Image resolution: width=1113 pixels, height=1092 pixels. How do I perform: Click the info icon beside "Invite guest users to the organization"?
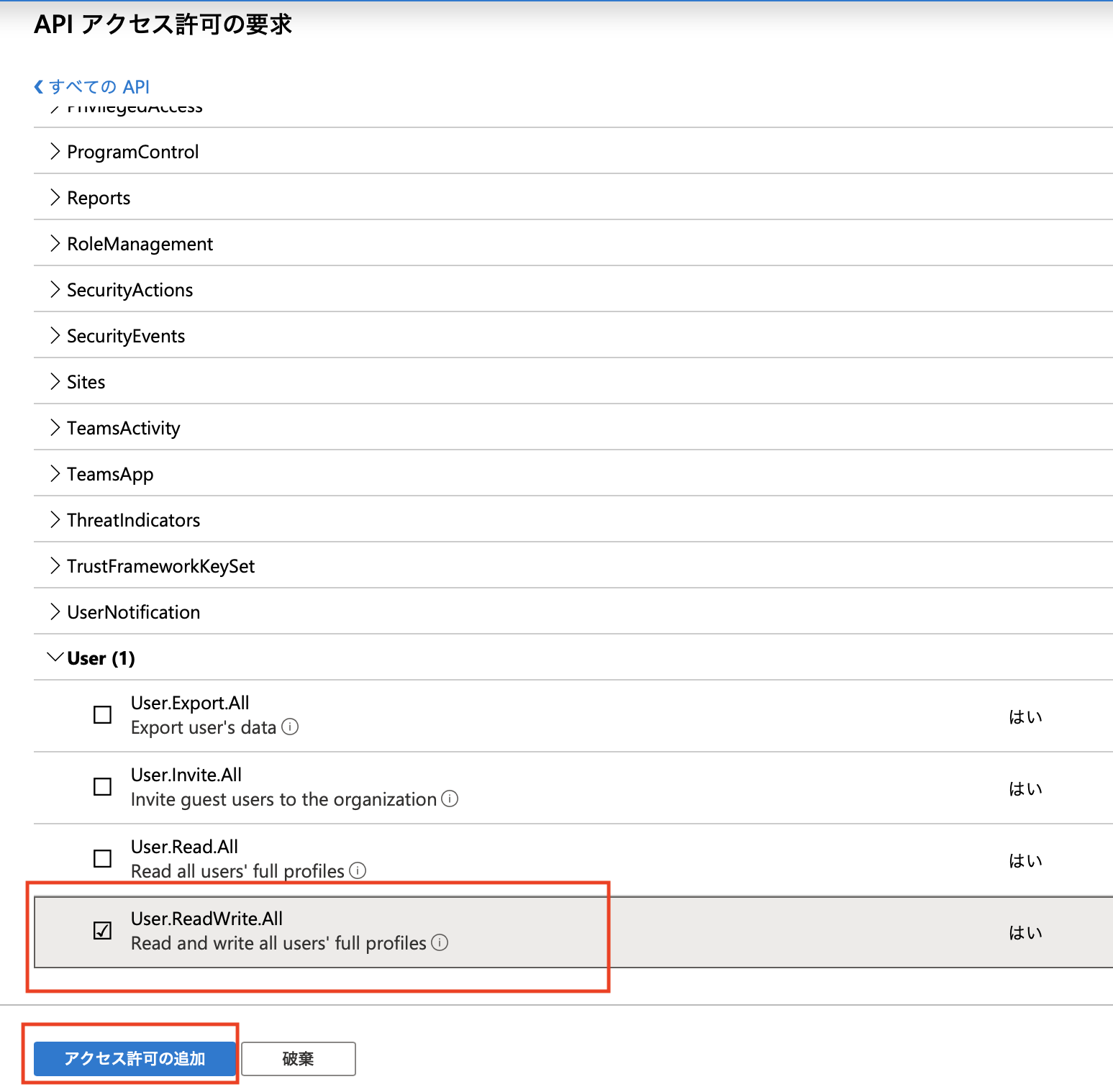(450, 799)
